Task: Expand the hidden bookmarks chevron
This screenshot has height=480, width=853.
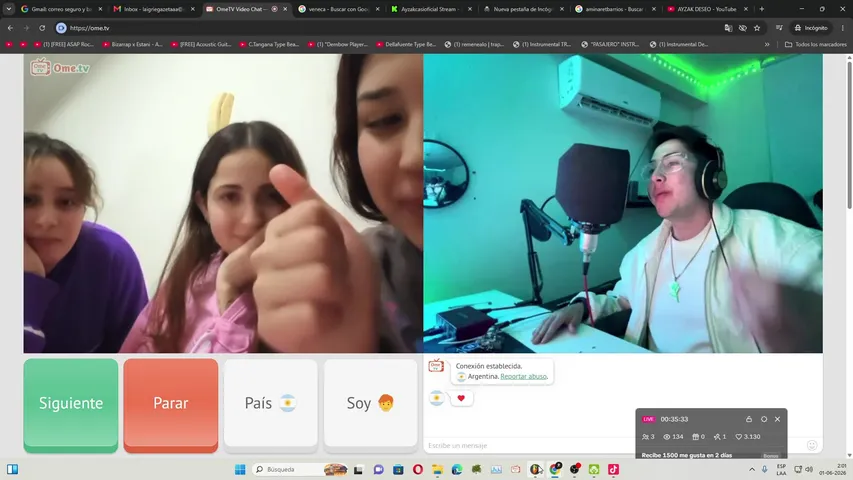Action: [767, 45]
